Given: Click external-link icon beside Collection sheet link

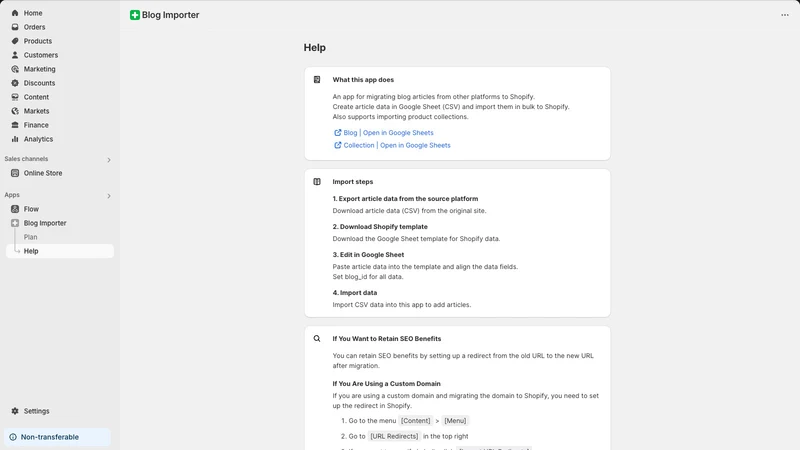Looking at the screenshot, I should point(337,145).
